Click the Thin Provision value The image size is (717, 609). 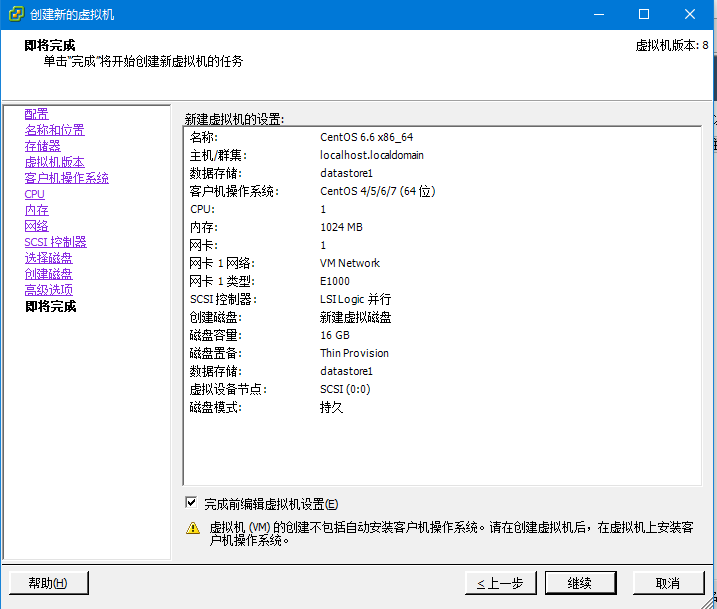click(x=354, y=353)
